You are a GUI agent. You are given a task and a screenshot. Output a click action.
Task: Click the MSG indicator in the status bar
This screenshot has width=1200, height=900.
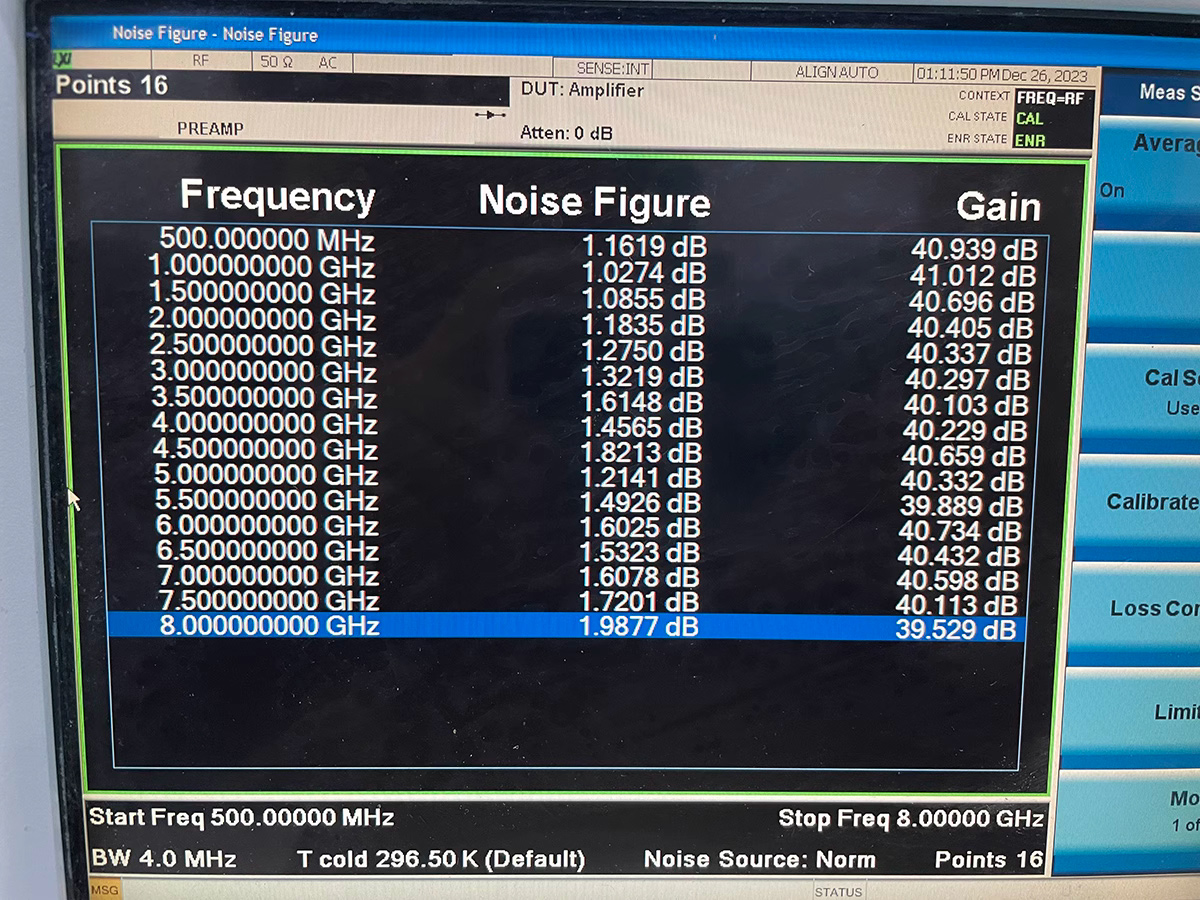(x=104, y=889)
